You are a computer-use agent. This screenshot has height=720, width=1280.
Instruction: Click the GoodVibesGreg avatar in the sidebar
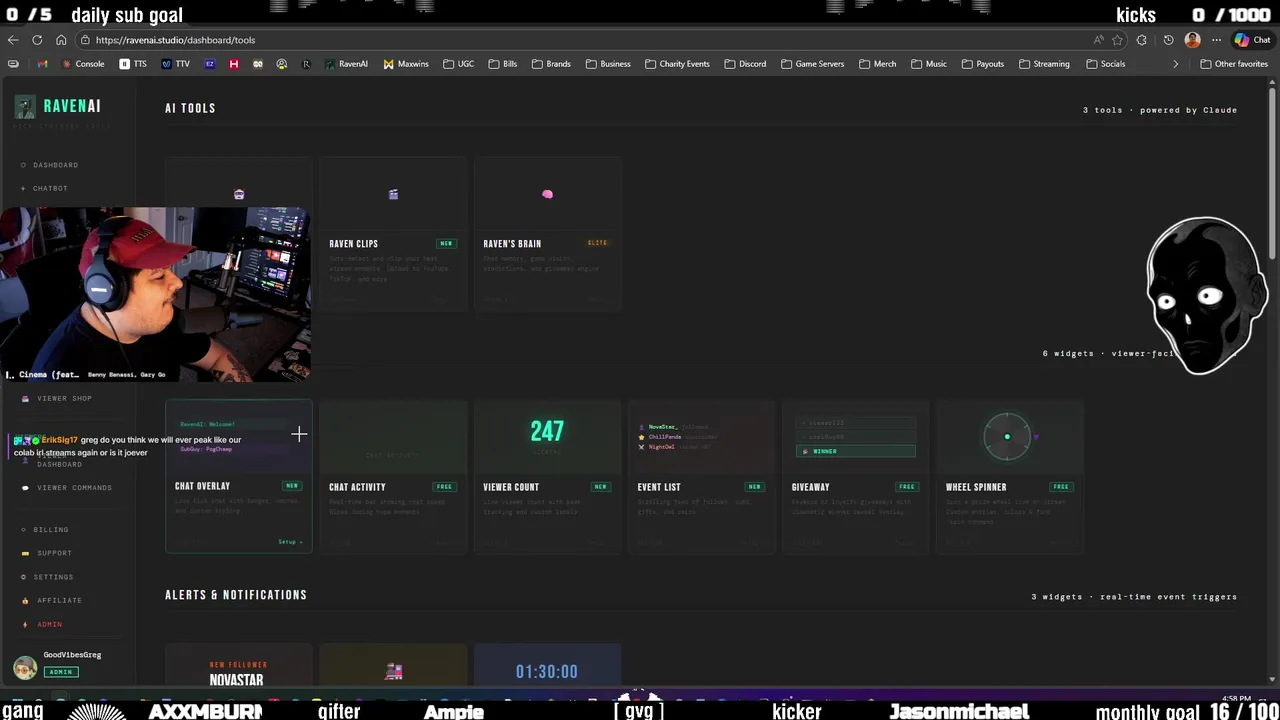(x=25, y=667)
